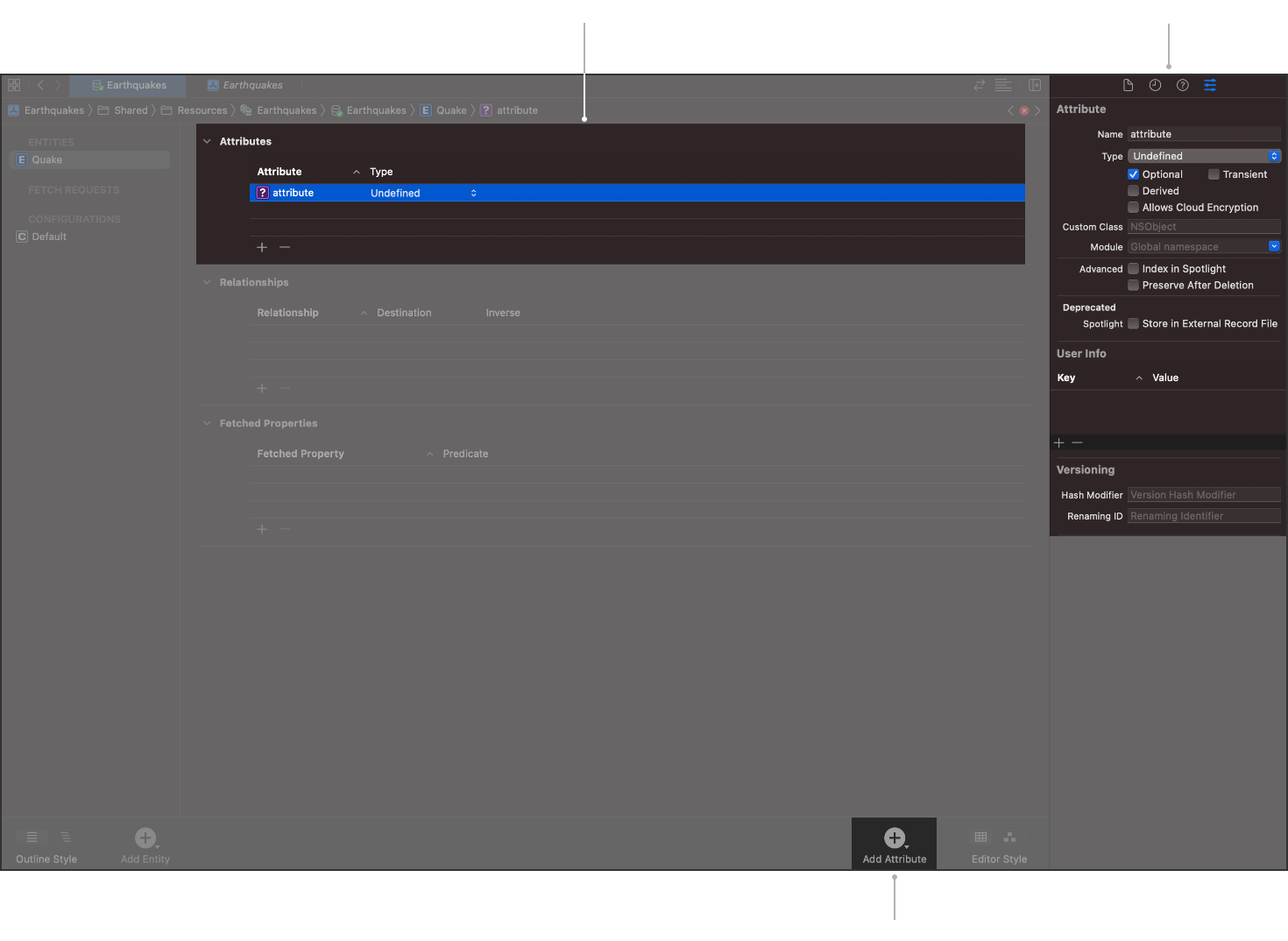Select the Quake entity in sidebar
This screenshot has height=941, width=1288.
[47, 159]
